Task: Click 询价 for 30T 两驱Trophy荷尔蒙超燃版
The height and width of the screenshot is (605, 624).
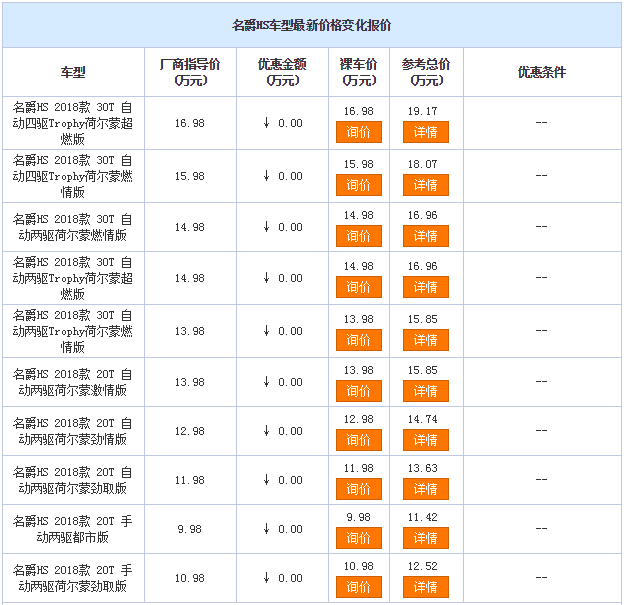Action: 359,287
